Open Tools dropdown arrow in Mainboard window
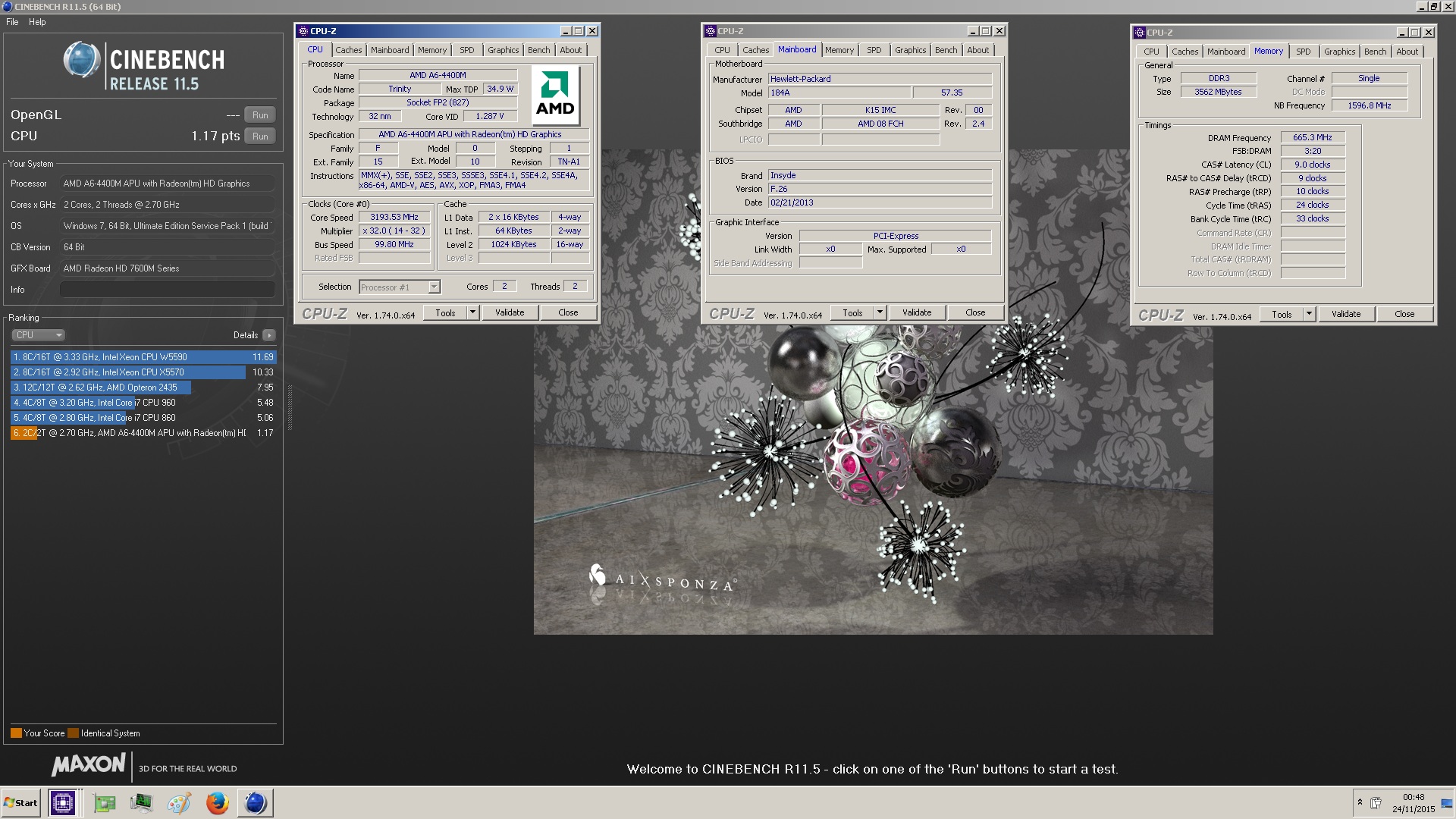The height and width of the screenshot is (819, 1456). (x=880, y=312)
